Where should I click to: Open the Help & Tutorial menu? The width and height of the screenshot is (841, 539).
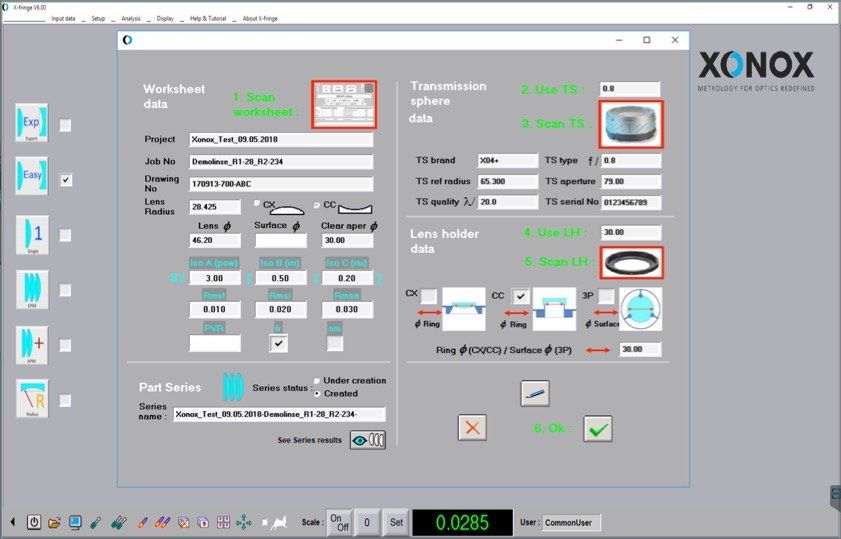point(209,18)
